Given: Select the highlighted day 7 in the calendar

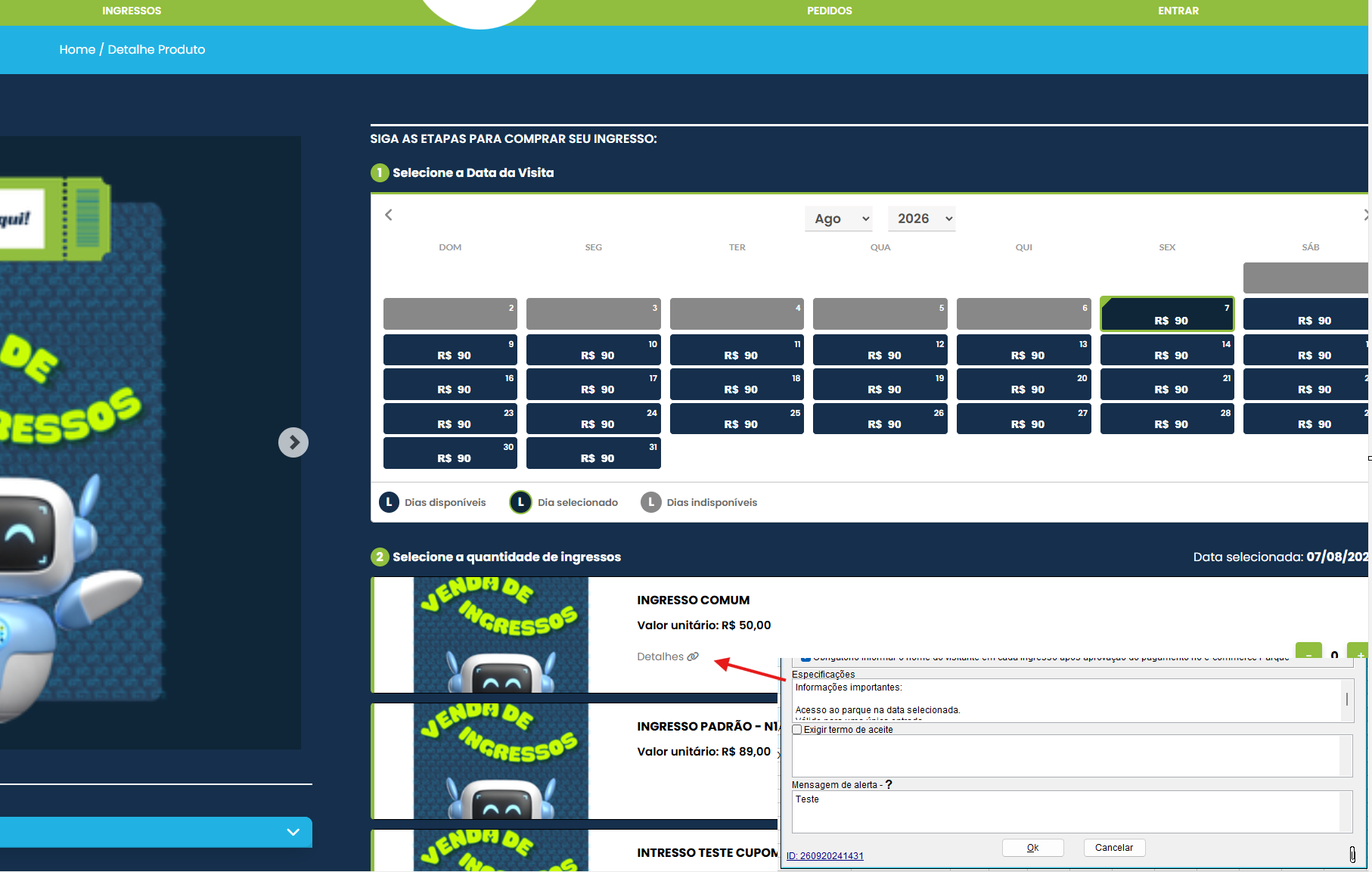Looking at the screenshot, I should [x=1167, y=314].
